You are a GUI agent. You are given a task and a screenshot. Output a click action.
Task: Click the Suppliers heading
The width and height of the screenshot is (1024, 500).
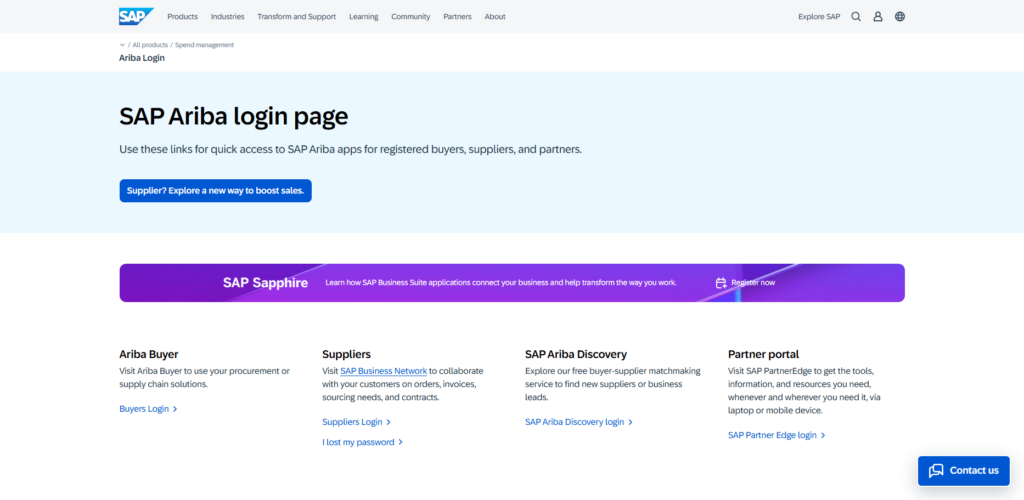pyautogui.click(x=346, y=354)
